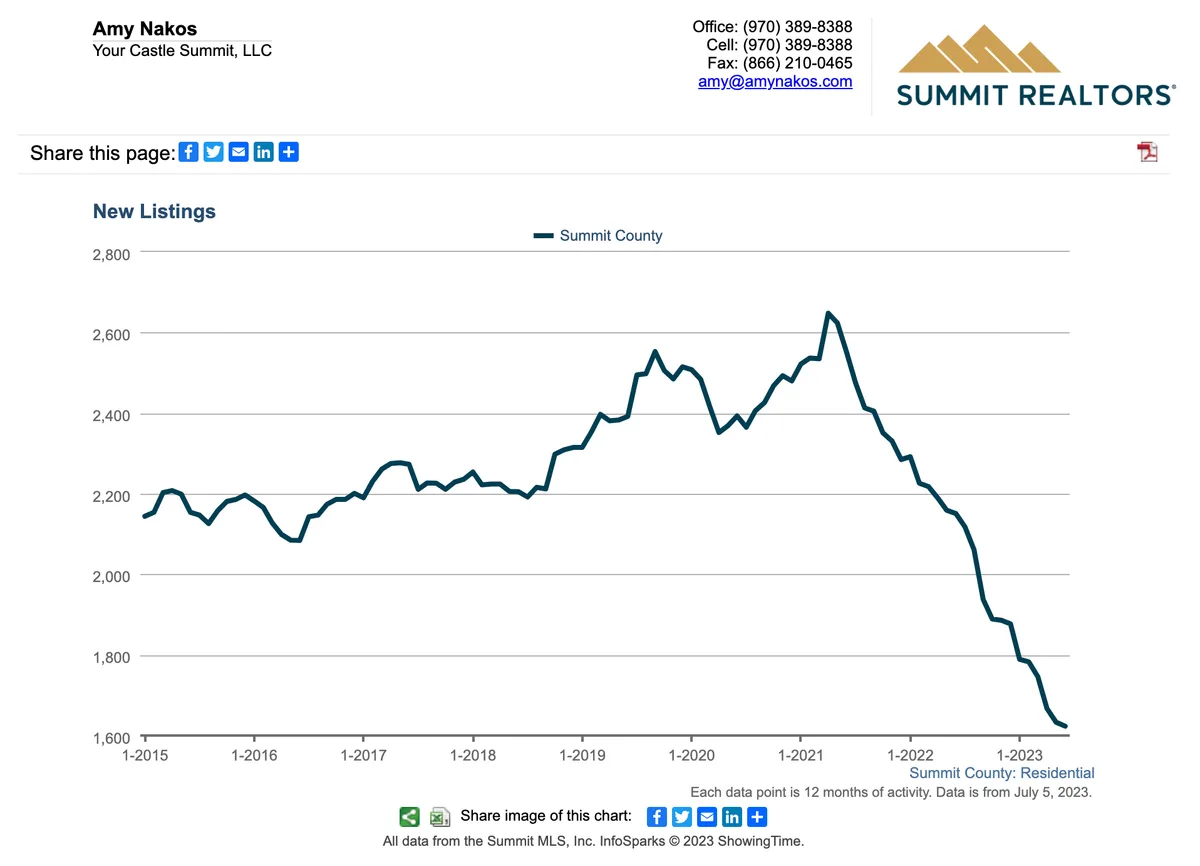The image size is (1200, 866).
Task: Click the Share this page label
Action: 102,153
